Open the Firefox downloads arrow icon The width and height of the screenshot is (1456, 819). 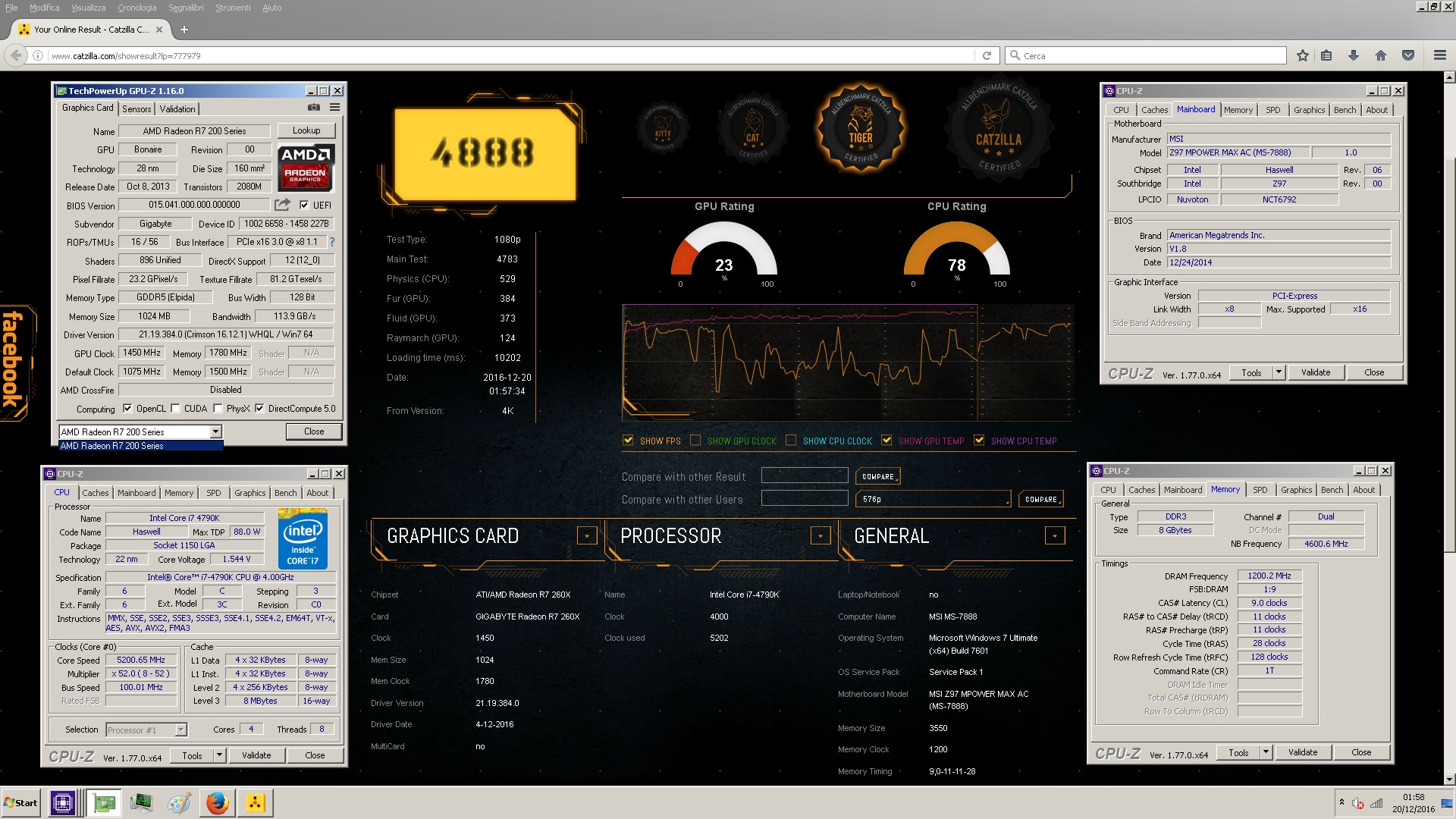pos(1354,55)
